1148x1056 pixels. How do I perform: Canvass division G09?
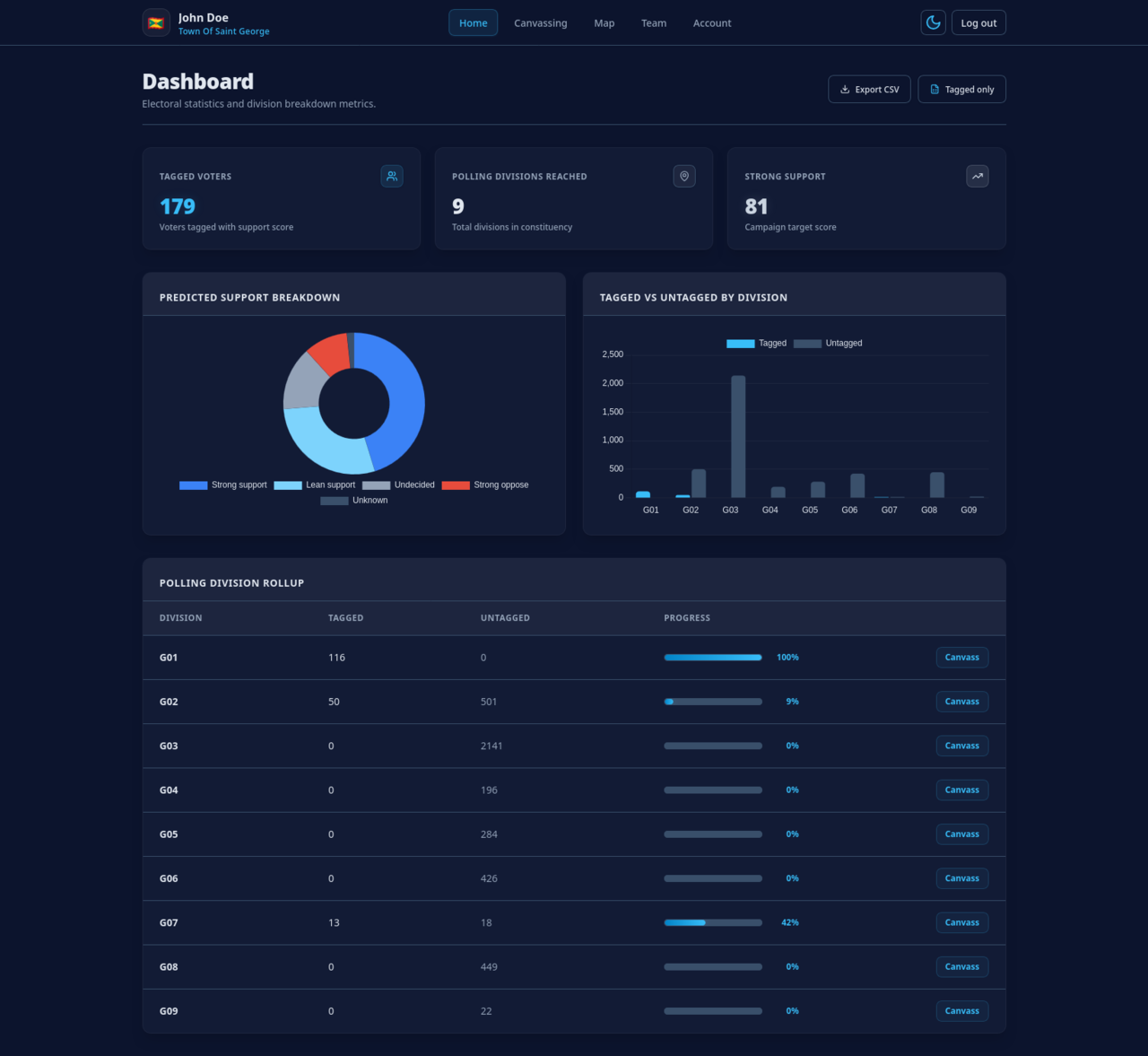(x=962, y=1011)
